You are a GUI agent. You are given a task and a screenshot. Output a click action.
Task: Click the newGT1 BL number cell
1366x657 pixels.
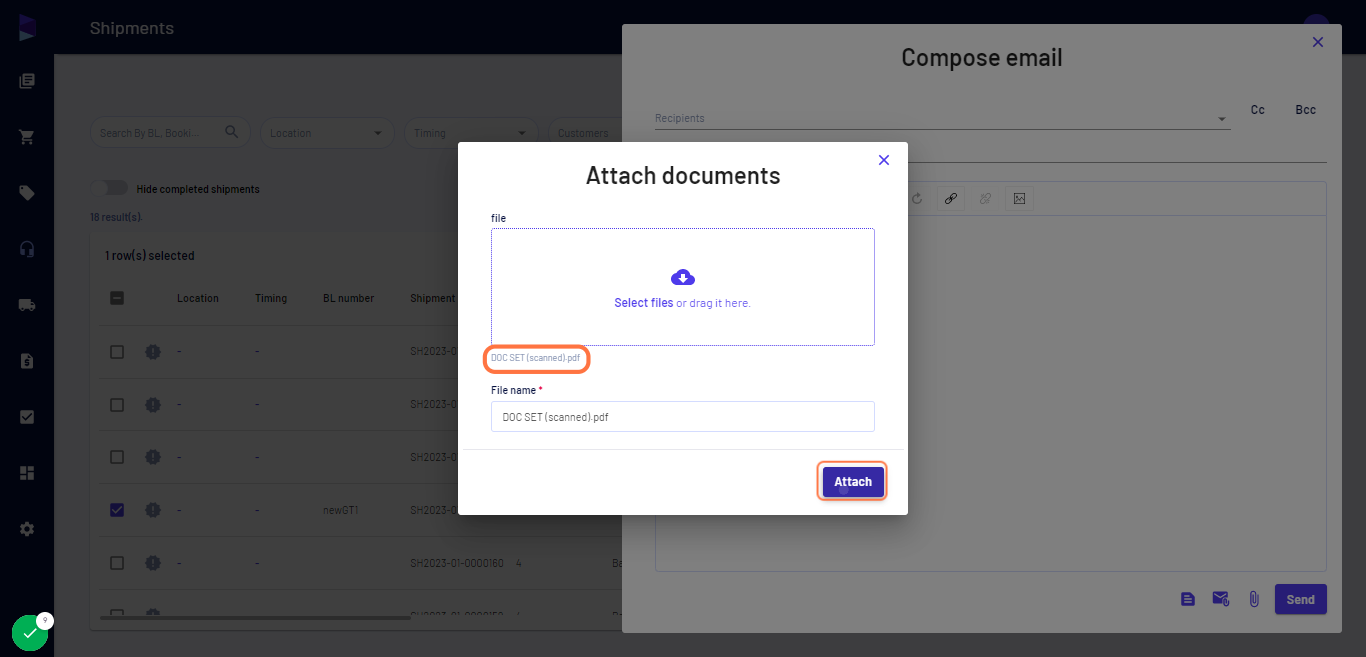click(x=341, y=510)
